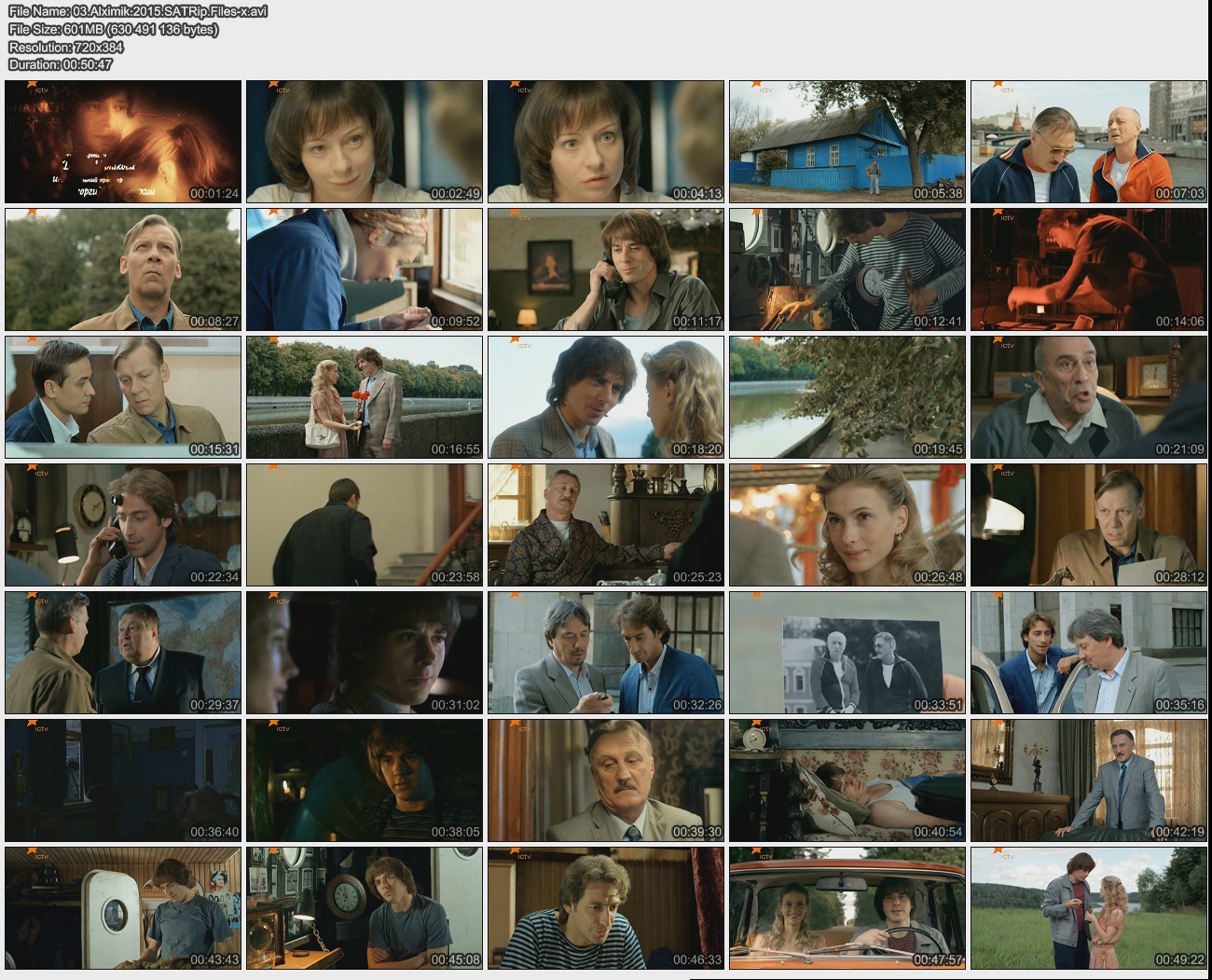Click the black-and-white photo frame at 00:33:51
The height and width of the screenshot is (980, 1212).
click(847, 653)
